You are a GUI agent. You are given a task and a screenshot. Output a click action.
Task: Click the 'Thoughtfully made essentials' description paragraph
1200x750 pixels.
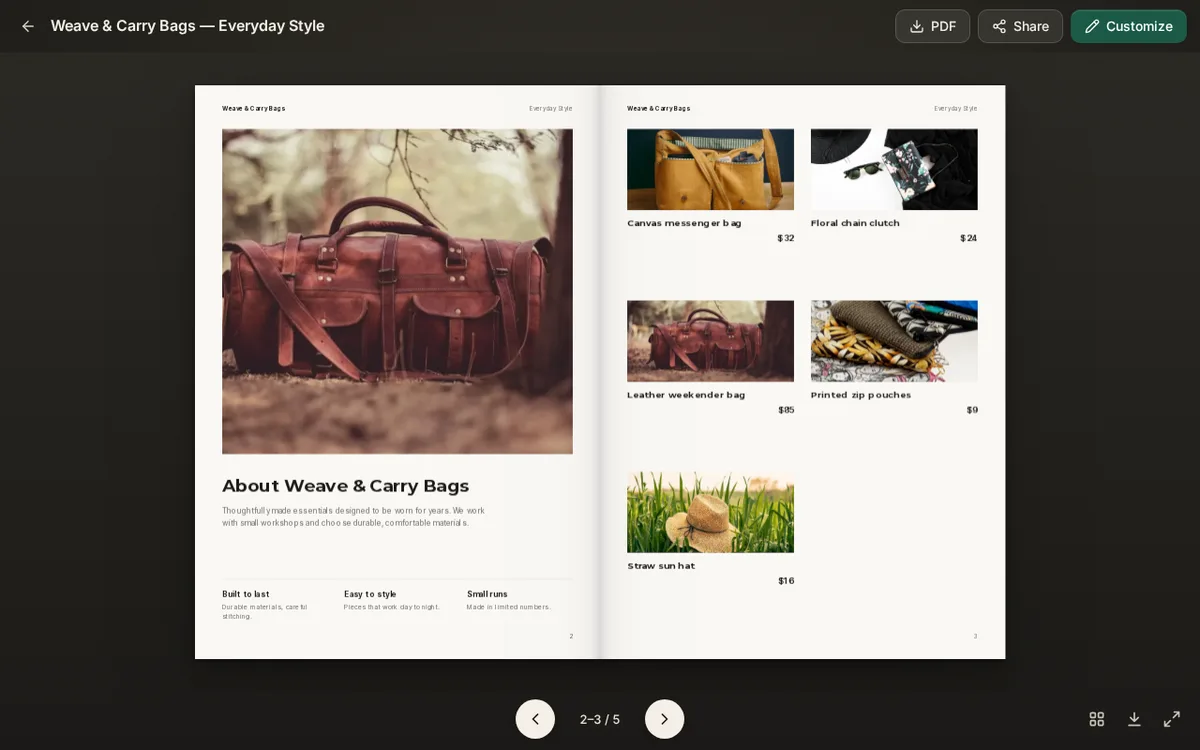pos(353,516)
